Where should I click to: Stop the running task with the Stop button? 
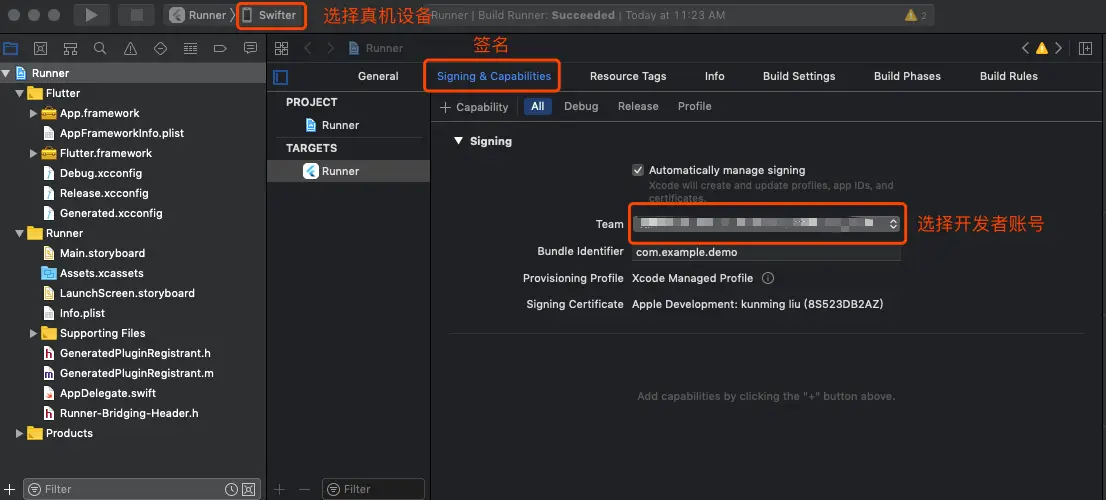pyautogui.click(x=136, y=15)
